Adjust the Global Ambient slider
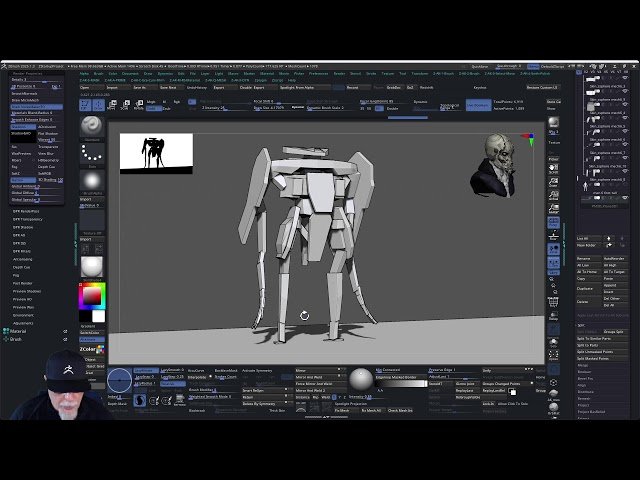This screenshot has width=640, height=480. (x=37, y=187)
